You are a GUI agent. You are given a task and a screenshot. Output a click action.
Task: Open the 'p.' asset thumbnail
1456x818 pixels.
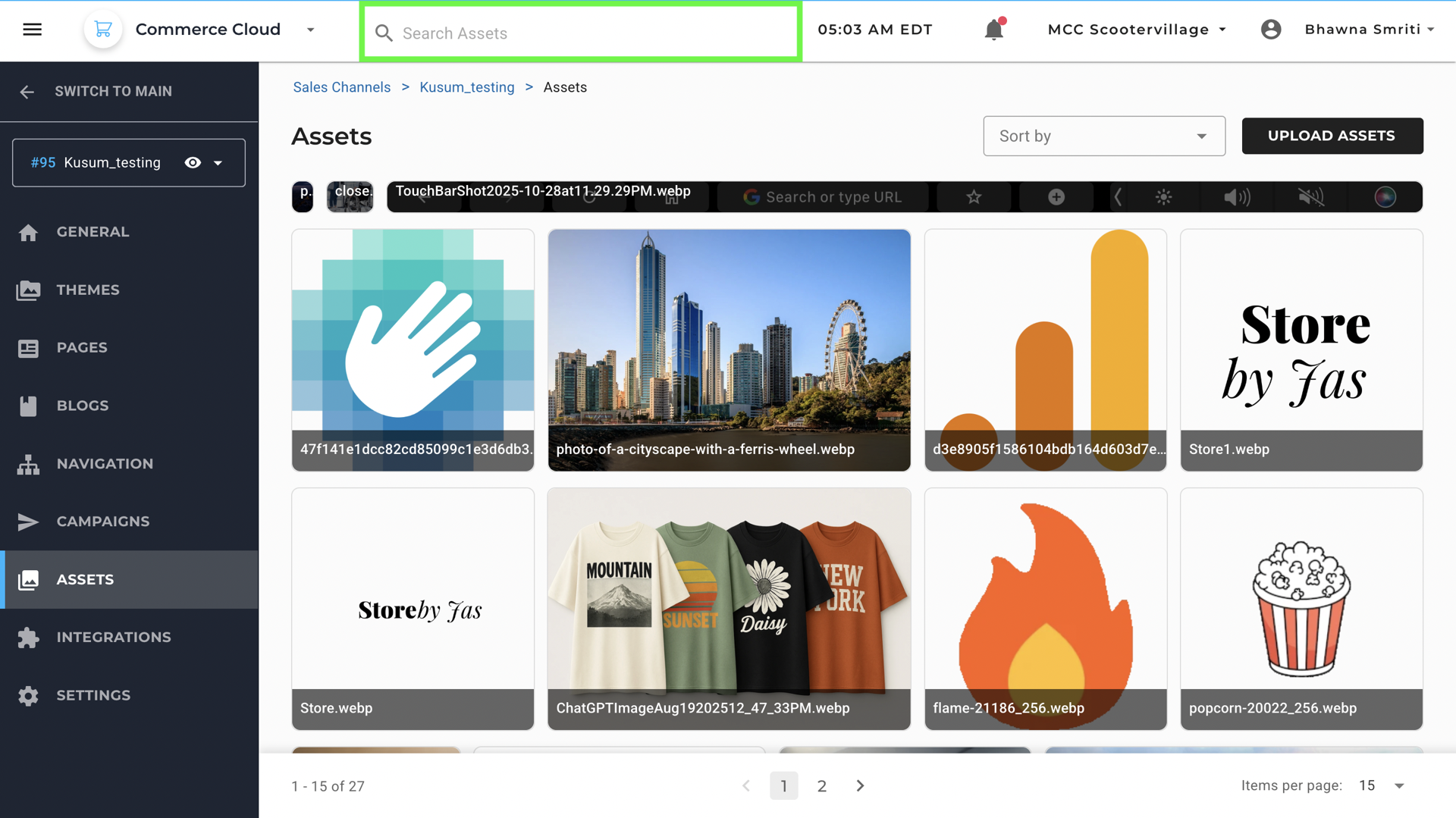(x=303, y=197)
